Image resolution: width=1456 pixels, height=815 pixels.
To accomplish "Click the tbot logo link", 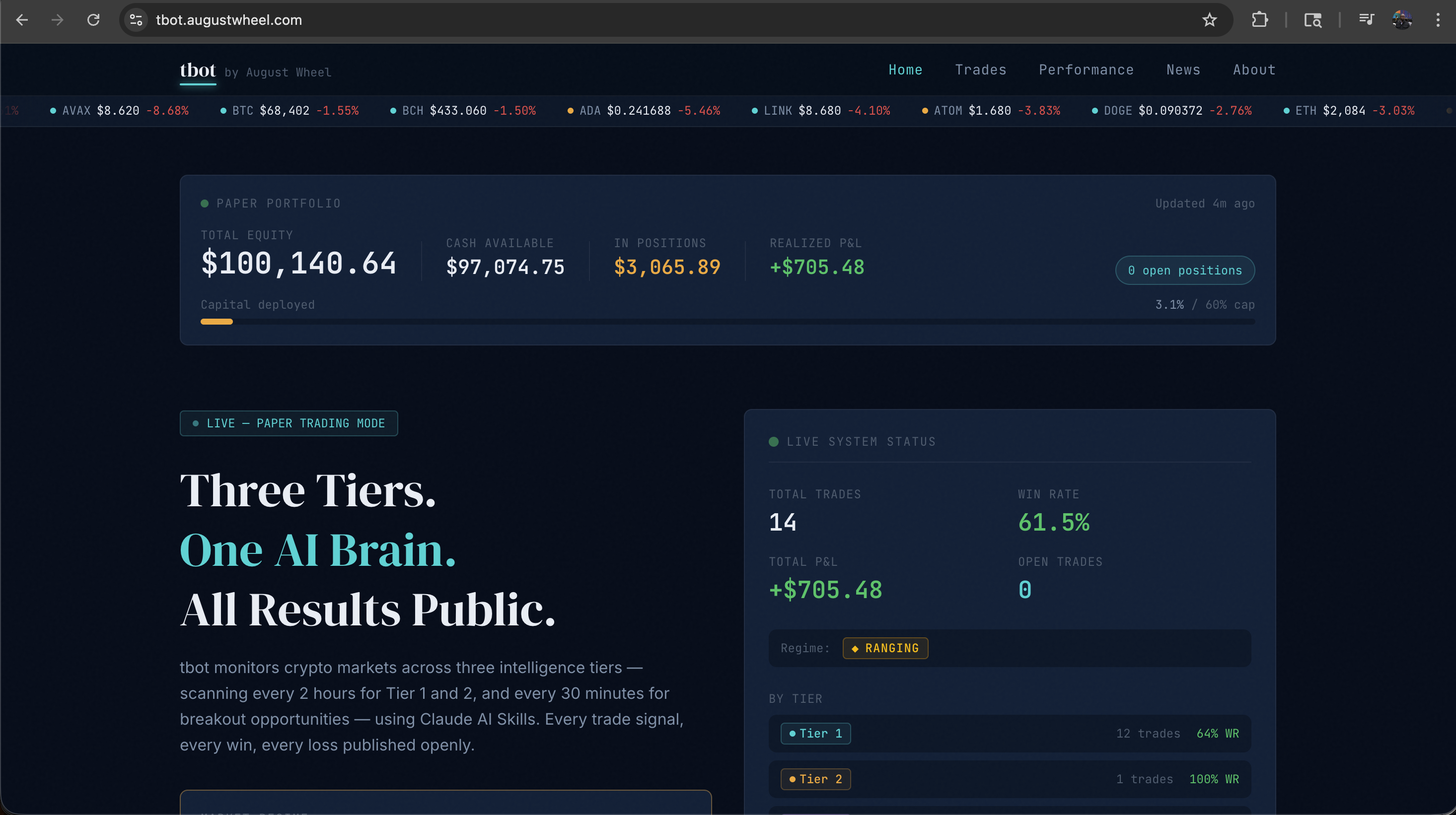I will [197, 70].
